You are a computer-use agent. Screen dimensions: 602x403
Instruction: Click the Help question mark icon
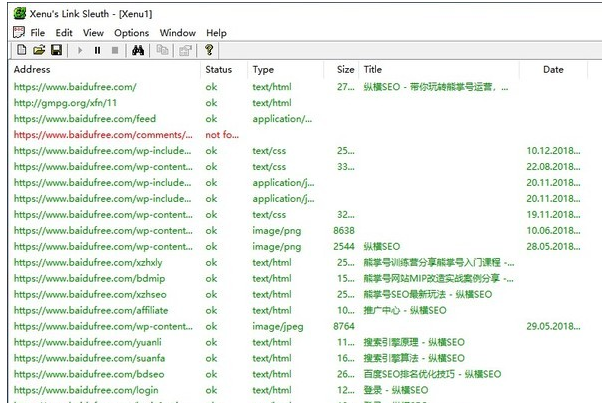pos(209,50)
